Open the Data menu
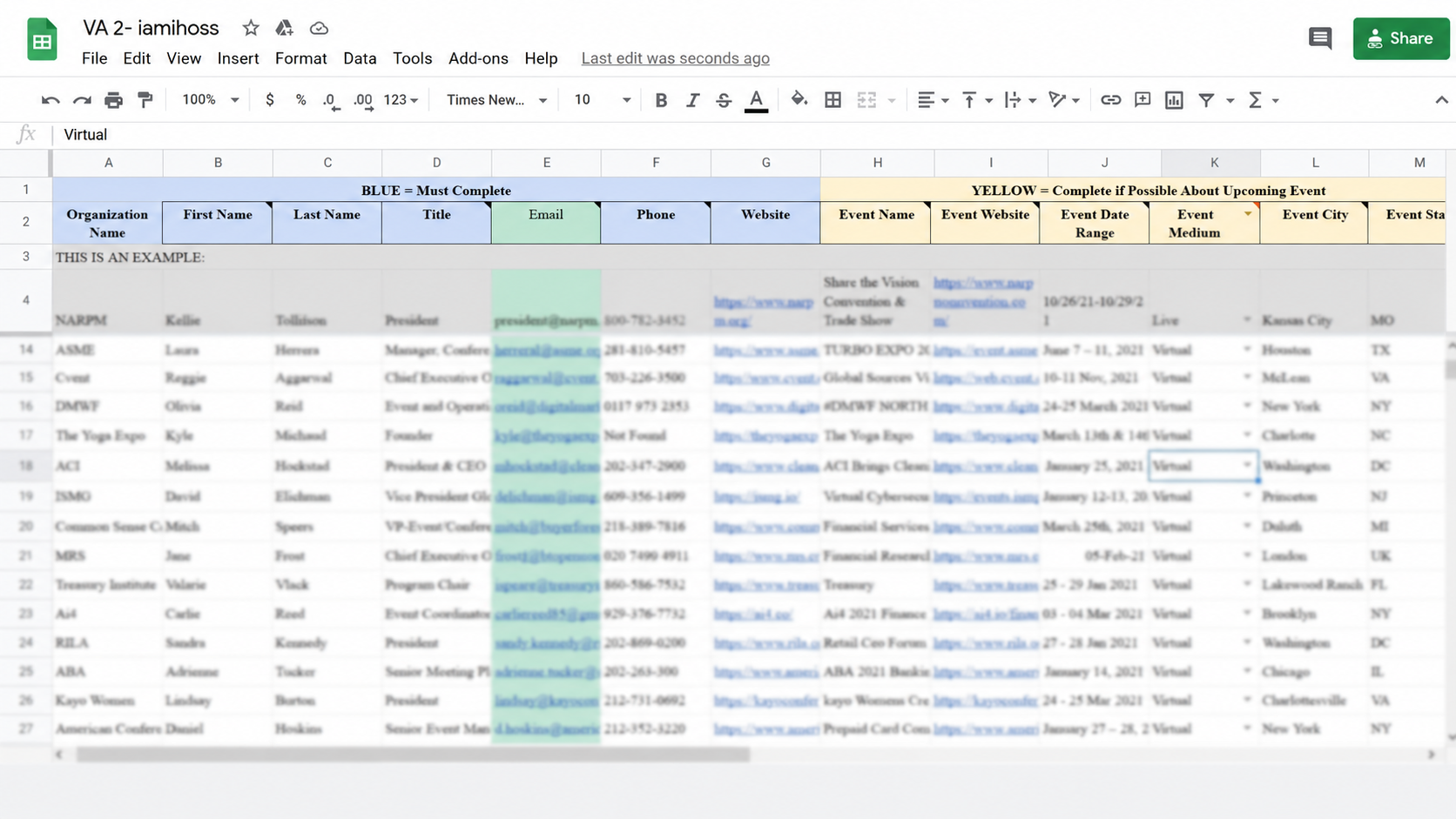The width and height of the screenshot is (1456, 819). [360, 58]
